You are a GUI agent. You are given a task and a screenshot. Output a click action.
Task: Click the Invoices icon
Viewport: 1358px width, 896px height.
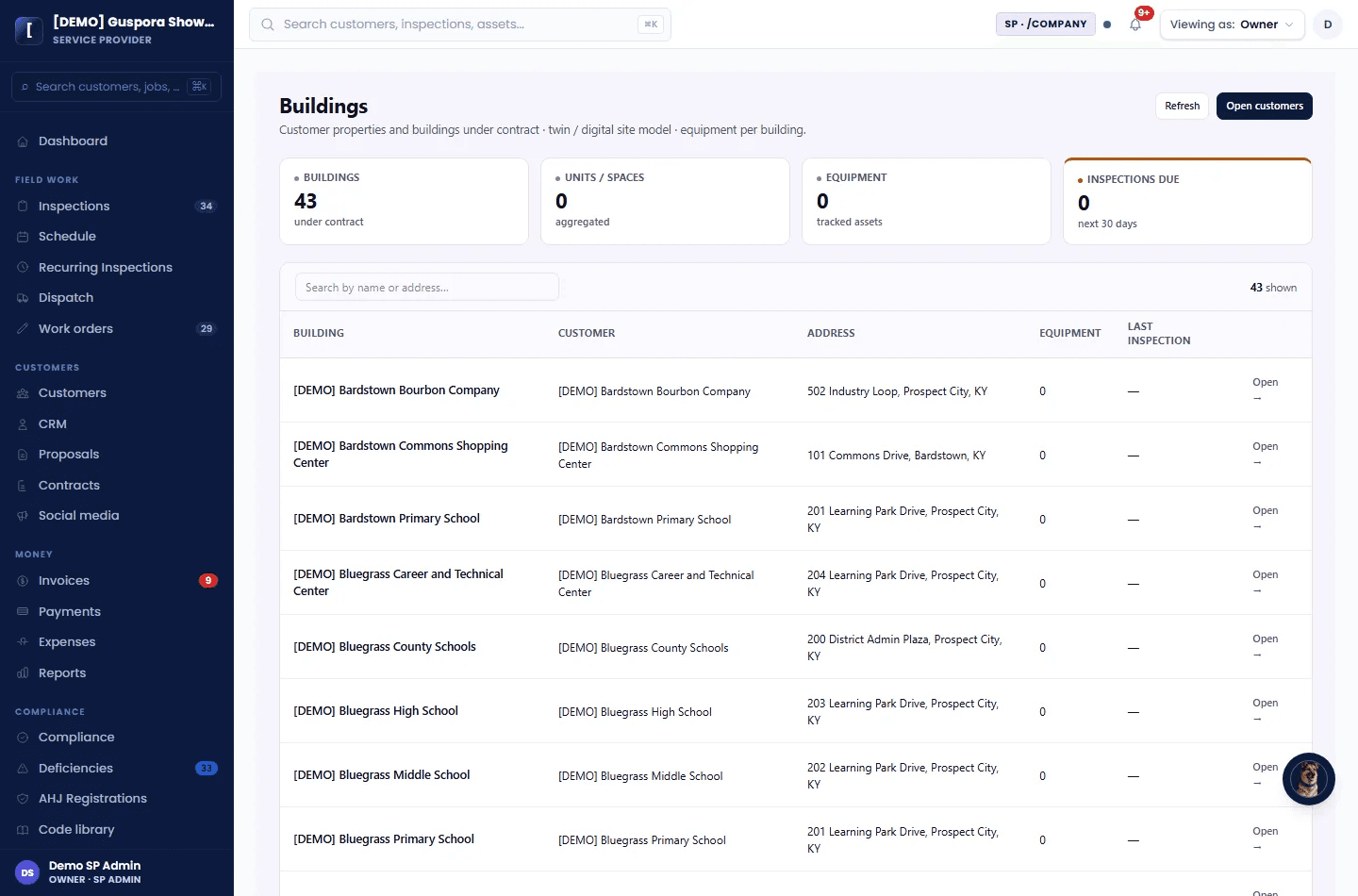(x=23, y=581)
